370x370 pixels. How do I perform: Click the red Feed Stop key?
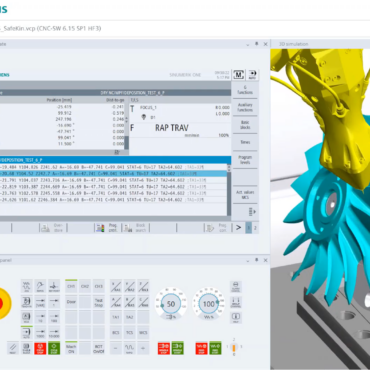(201, 348)
